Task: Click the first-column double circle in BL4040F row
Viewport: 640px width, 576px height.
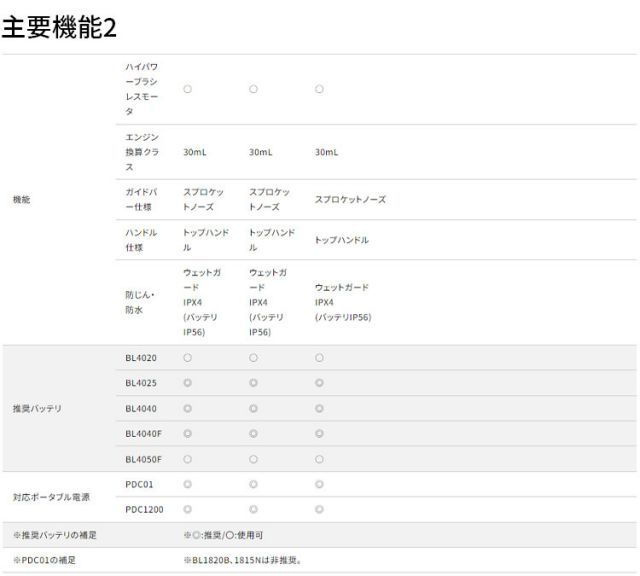Action: click(188, 433)
